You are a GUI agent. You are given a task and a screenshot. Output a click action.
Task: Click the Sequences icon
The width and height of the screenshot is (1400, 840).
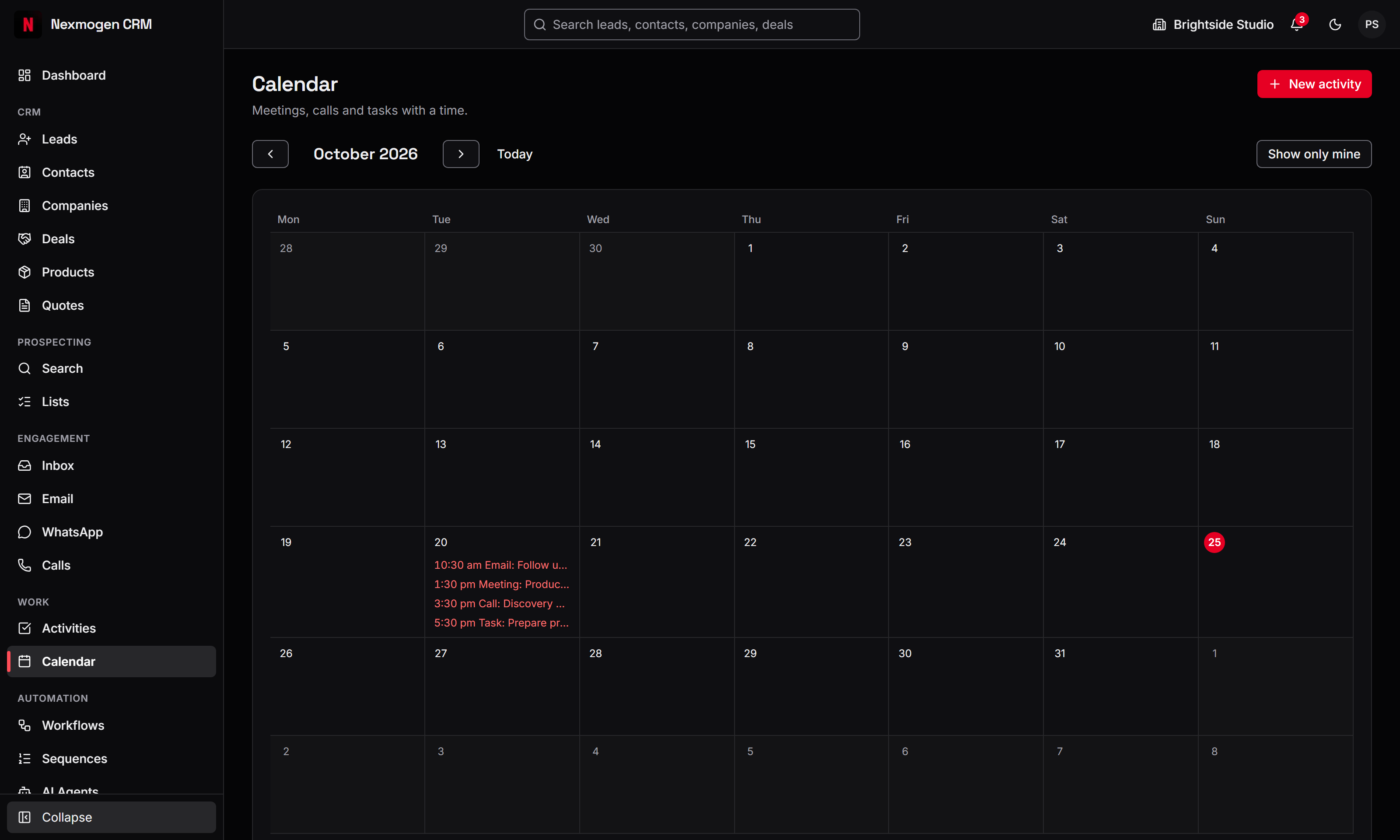[x=24, y=759]
